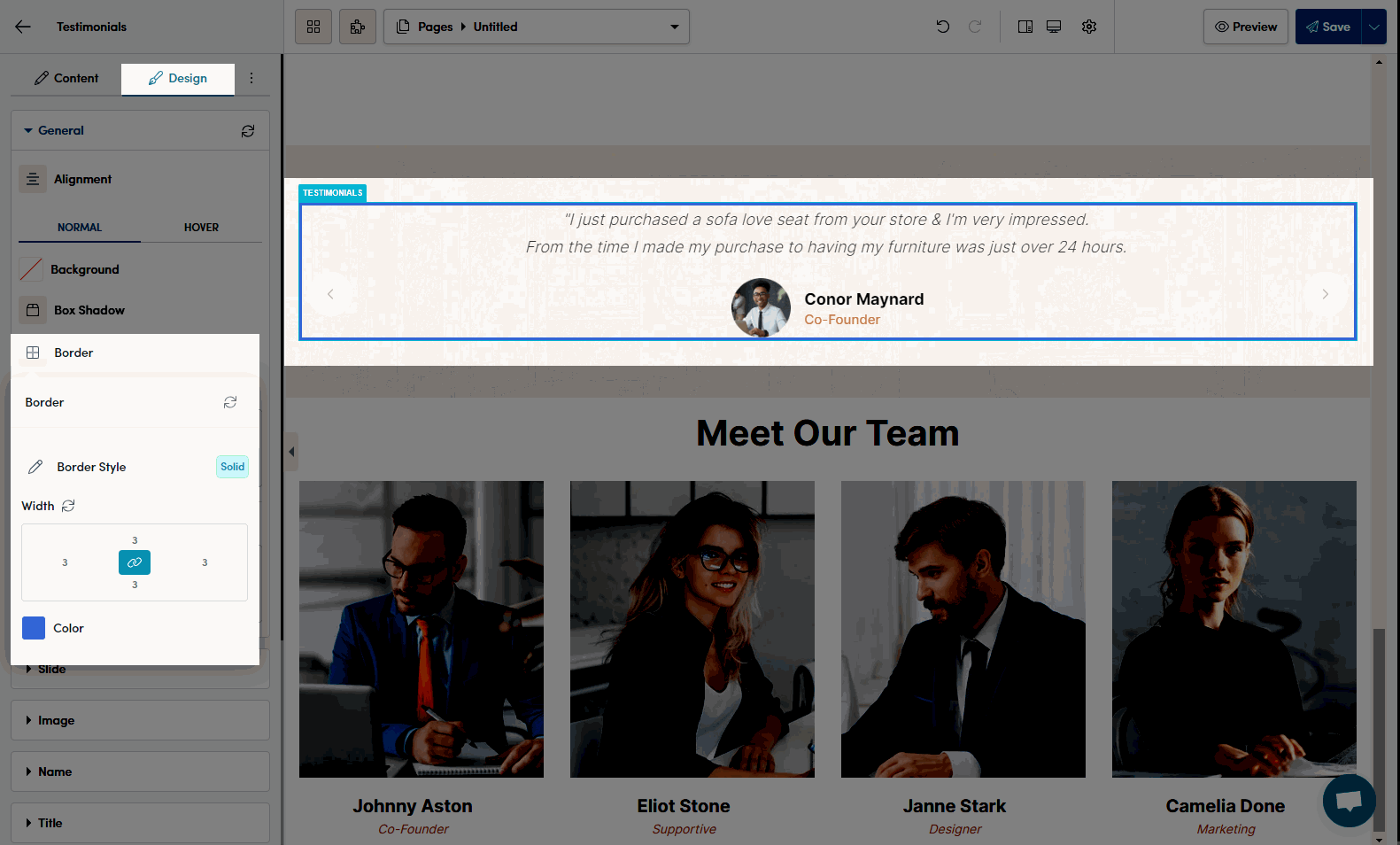Click the Save button
Viewport: 1400px width, 845px height.
coord(1328,27)
